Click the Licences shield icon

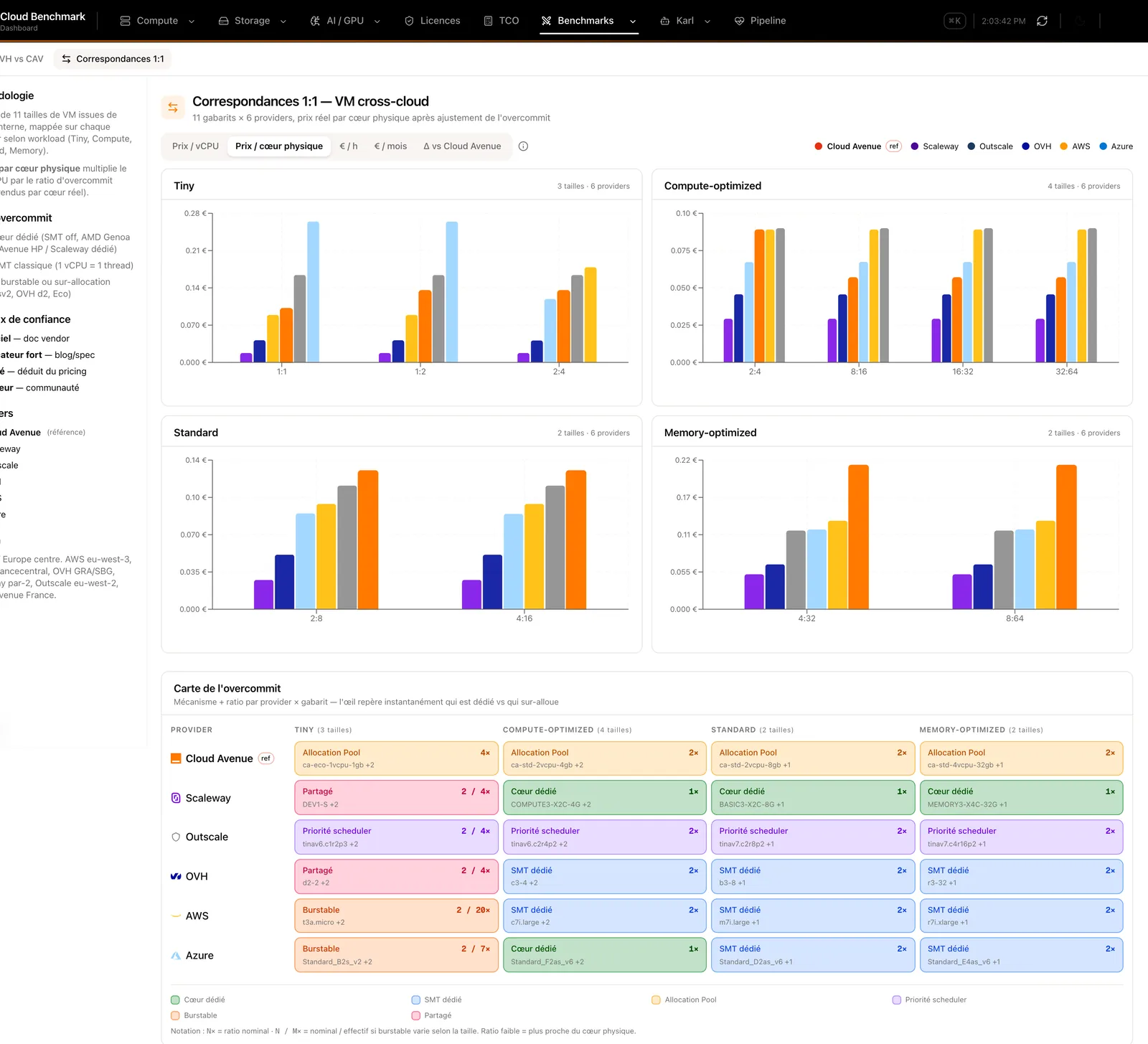[409, 21]
